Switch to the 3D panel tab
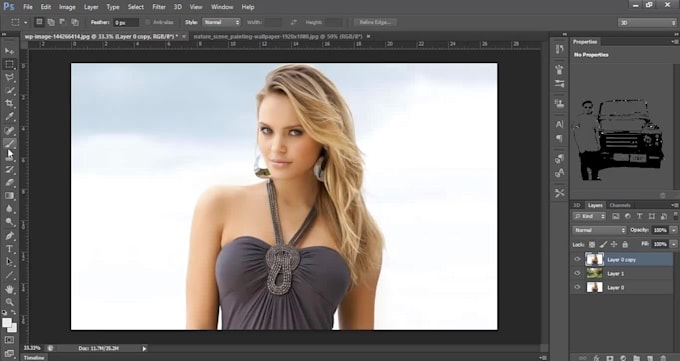Viewport: 680px width, 361px height. 577,205
